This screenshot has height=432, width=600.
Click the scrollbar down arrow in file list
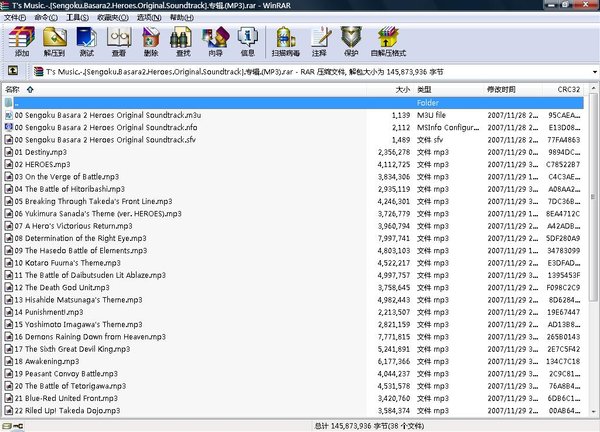point(593,412)
